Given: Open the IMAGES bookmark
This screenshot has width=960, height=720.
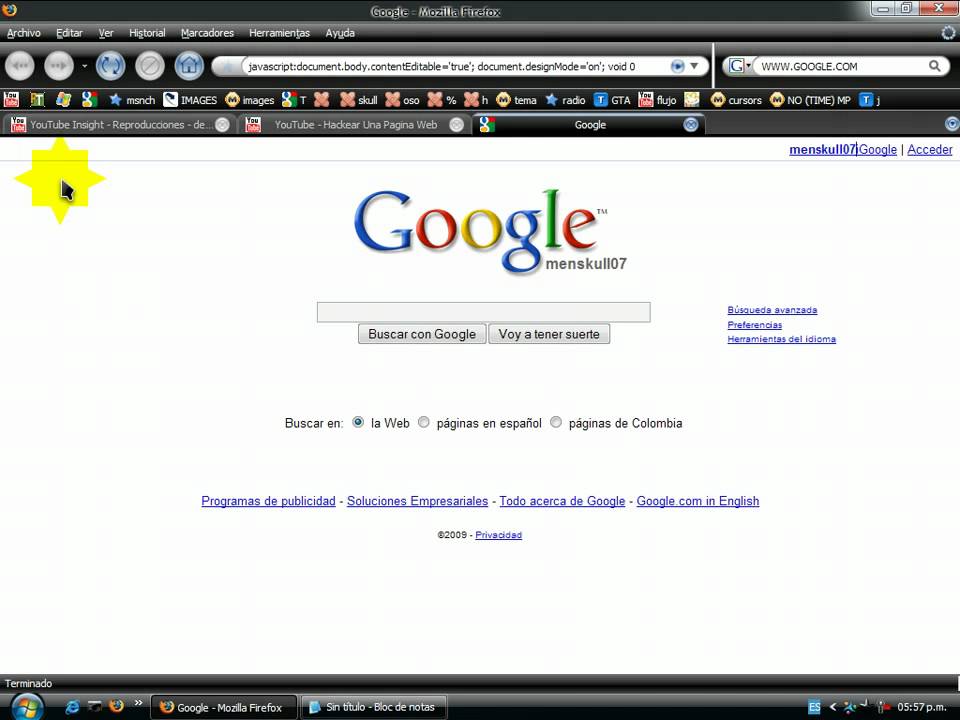Looking at the screenshot, I should [190, 100].
